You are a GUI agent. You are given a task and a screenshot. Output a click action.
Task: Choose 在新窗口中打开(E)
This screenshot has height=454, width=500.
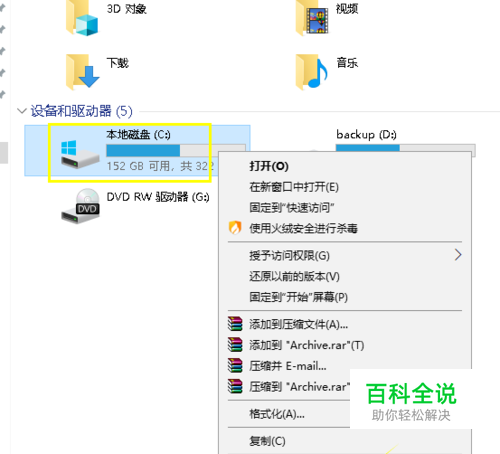pos(294,187)
